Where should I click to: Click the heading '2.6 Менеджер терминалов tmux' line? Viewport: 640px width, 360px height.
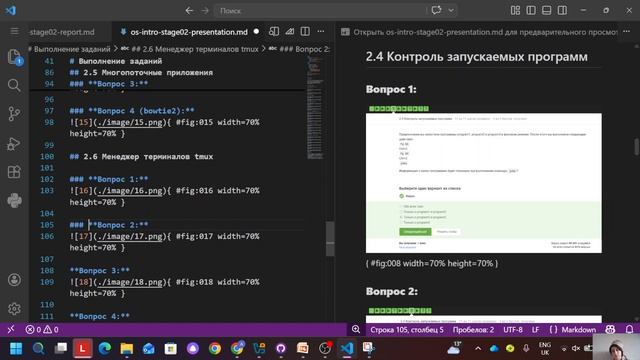click(141, 157)
